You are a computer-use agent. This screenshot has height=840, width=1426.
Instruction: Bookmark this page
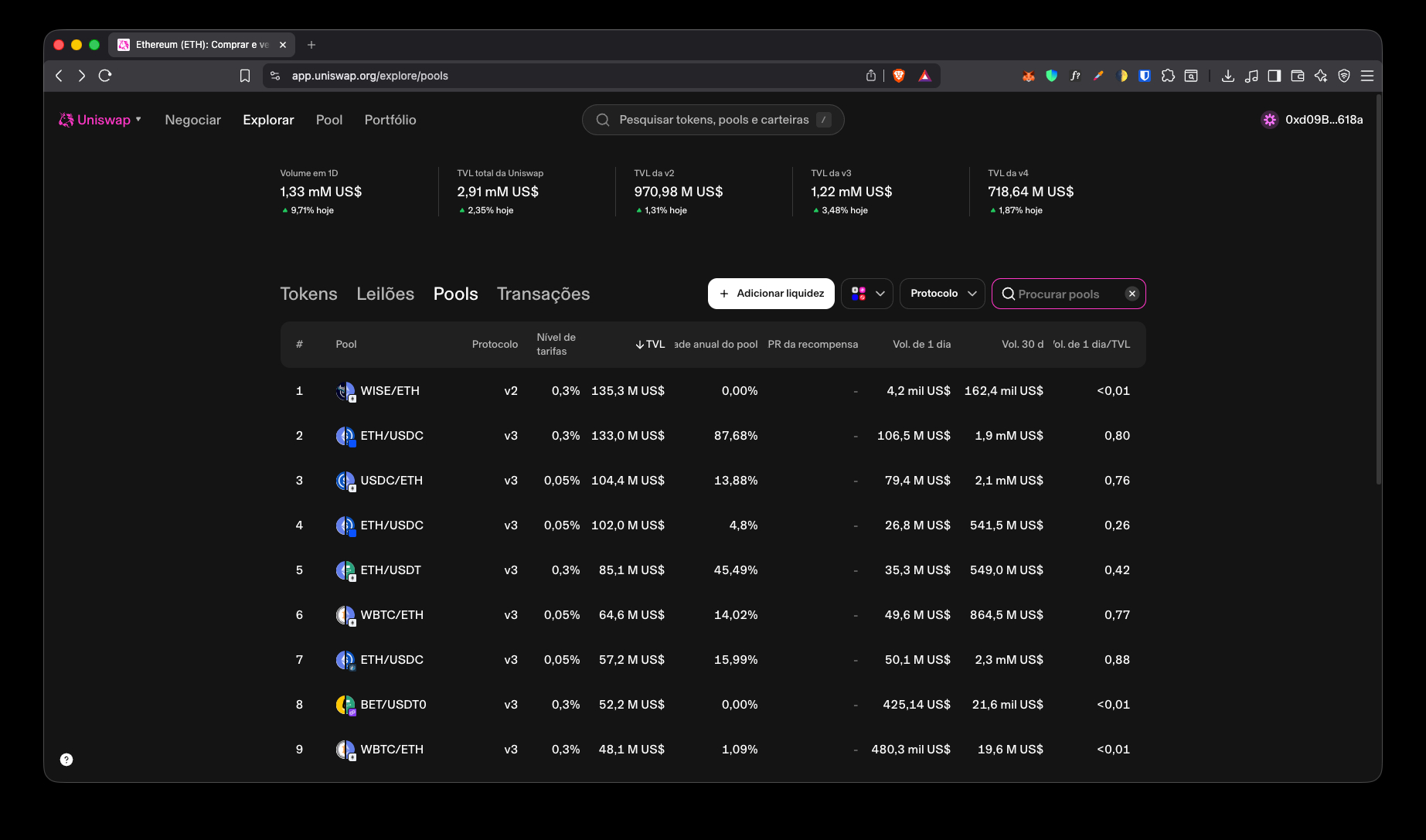pos(245,76)
